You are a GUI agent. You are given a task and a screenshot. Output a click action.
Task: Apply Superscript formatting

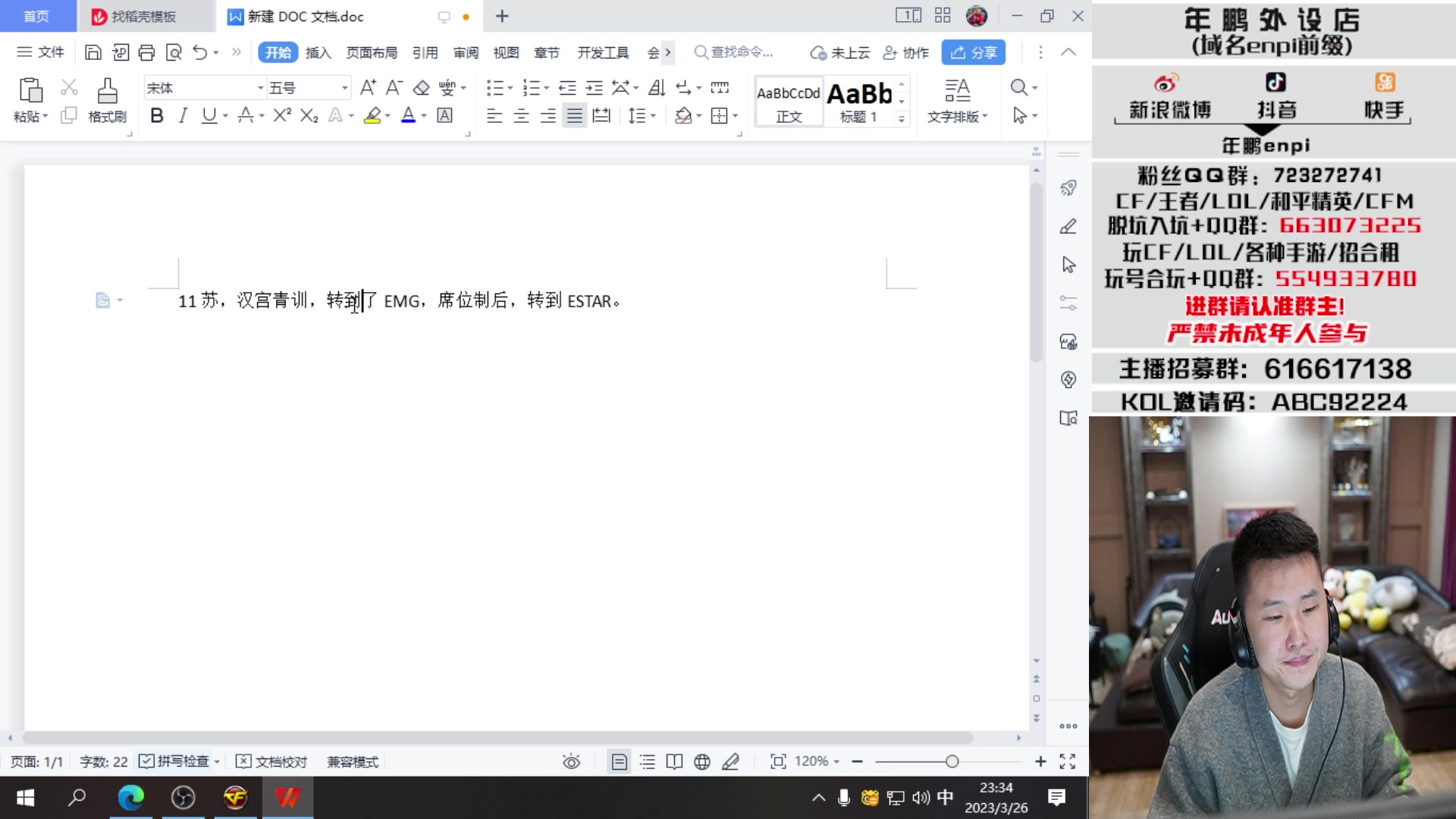click(x=282, y=115)
